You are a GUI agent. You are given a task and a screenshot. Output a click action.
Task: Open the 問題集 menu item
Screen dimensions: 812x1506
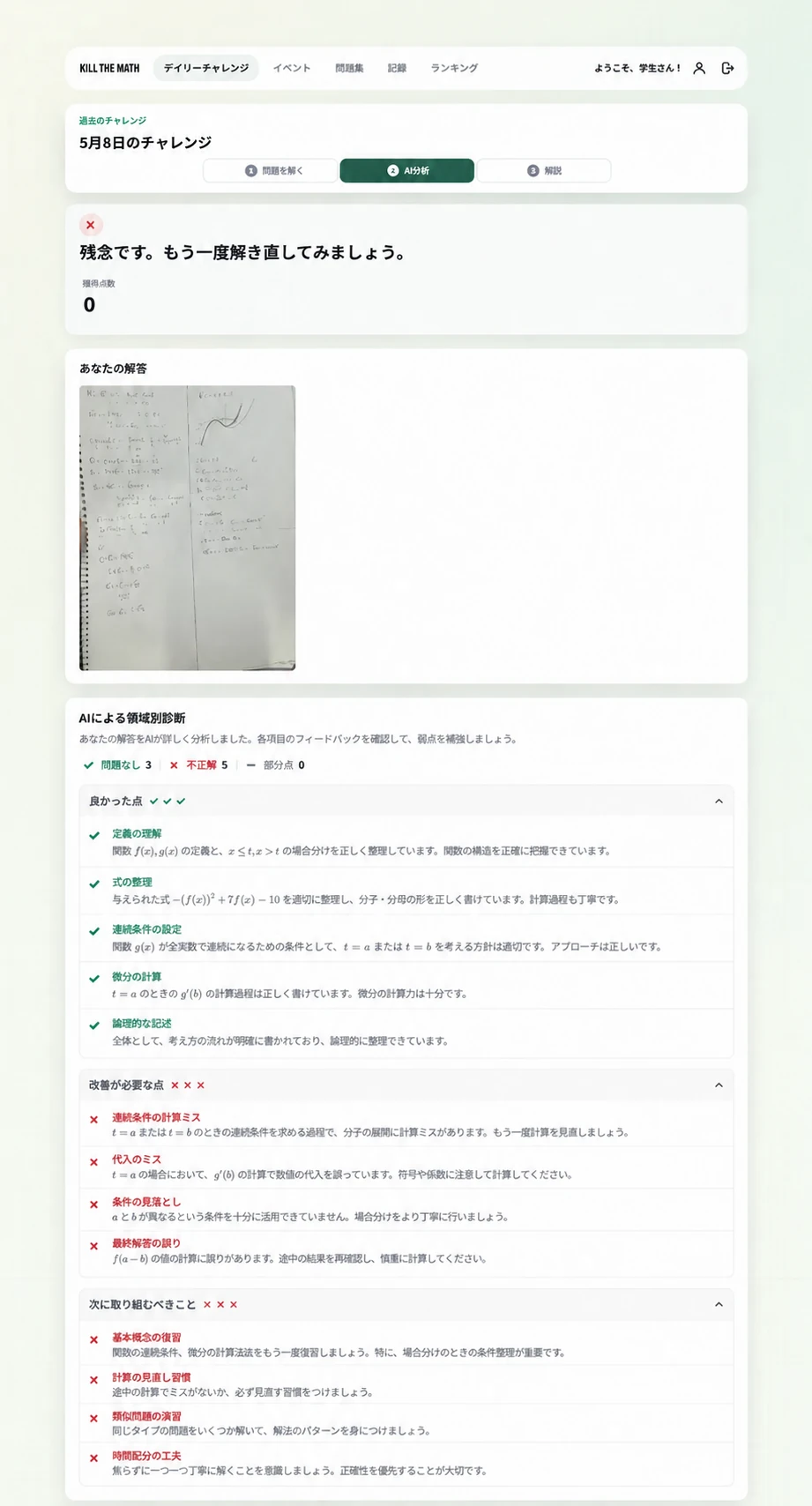tap(349, 68)
